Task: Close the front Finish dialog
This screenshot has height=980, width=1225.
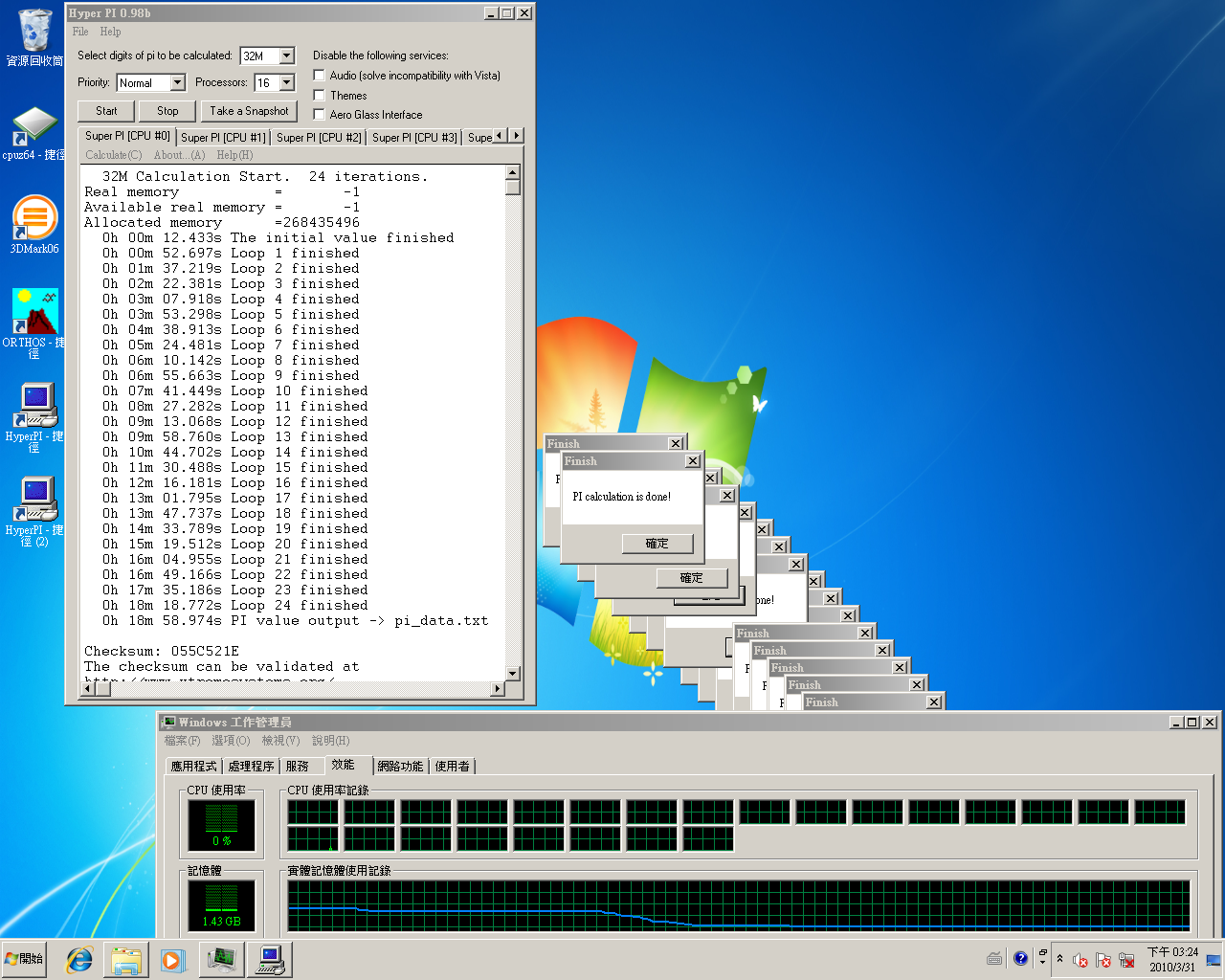Action: coord(693,461)
